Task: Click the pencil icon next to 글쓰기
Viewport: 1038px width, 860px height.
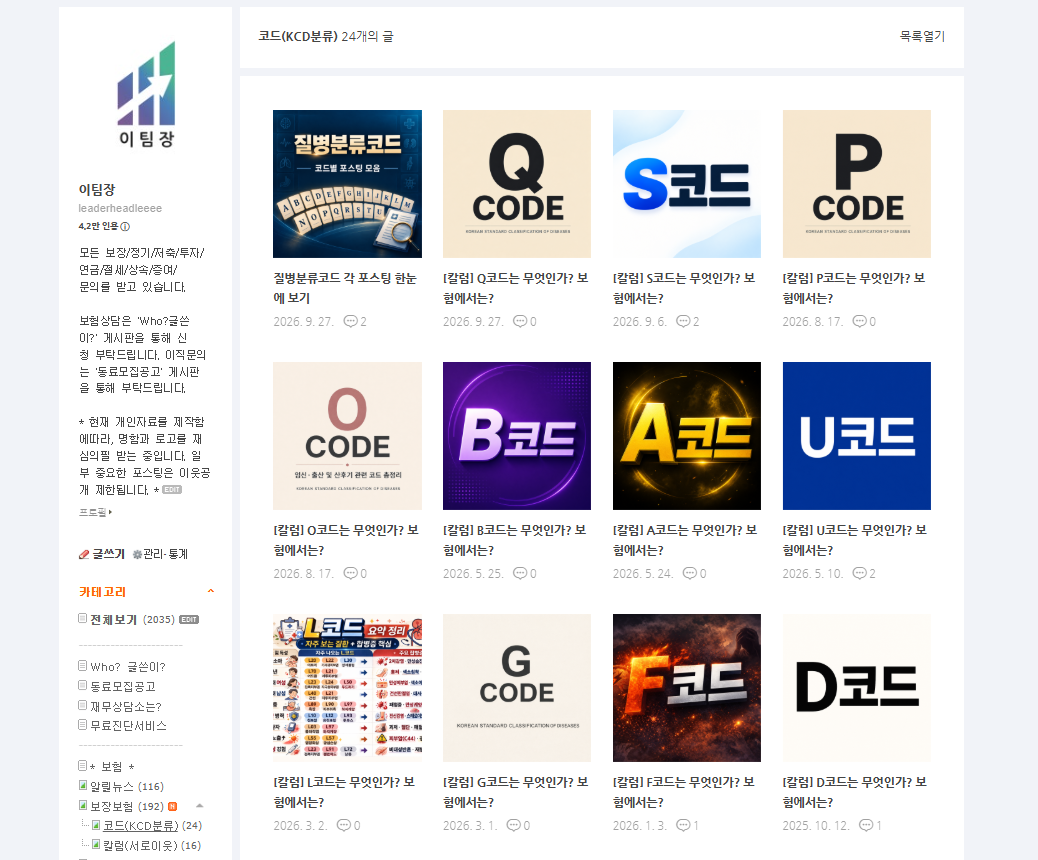Action: tap(84, 554)
